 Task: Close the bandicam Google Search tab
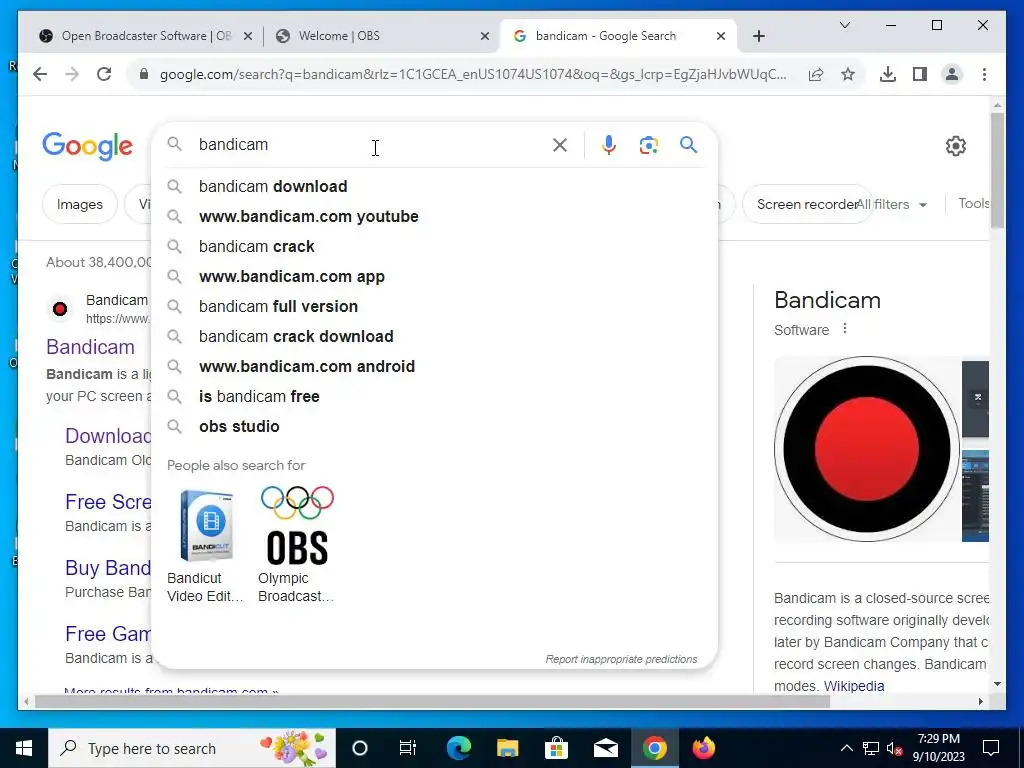coord(721,37)
